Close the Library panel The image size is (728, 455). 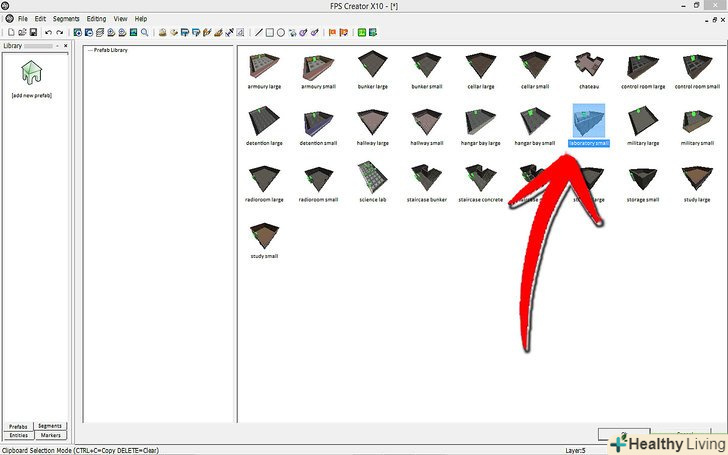65,46
